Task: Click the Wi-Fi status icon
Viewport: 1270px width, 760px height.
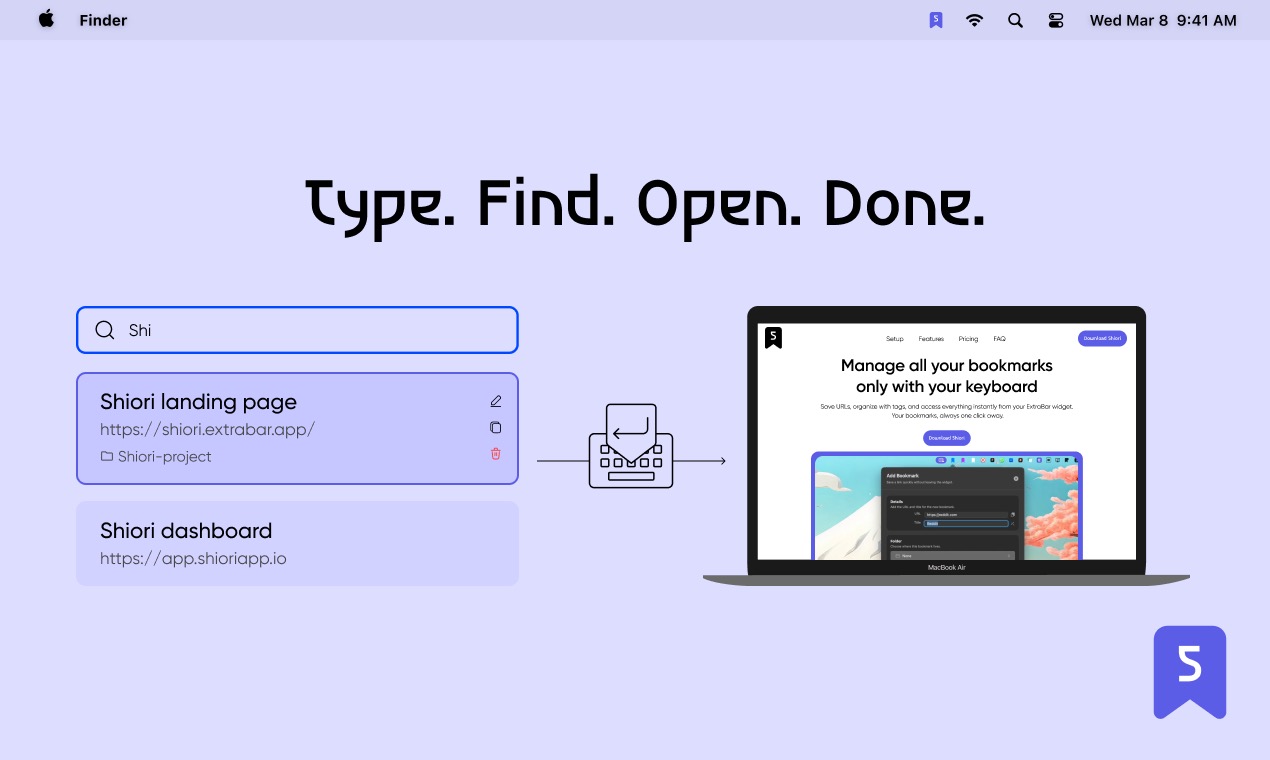Action: point(974,20)
